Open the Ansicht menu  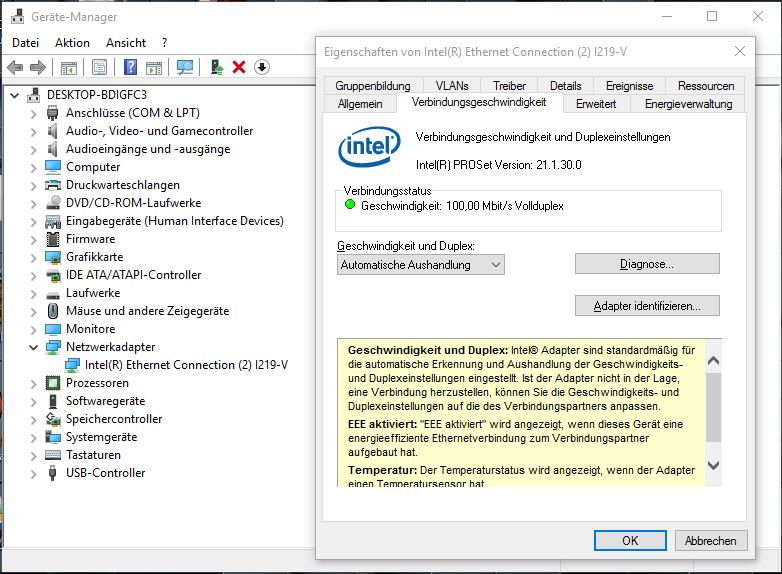tap(126, 43)
